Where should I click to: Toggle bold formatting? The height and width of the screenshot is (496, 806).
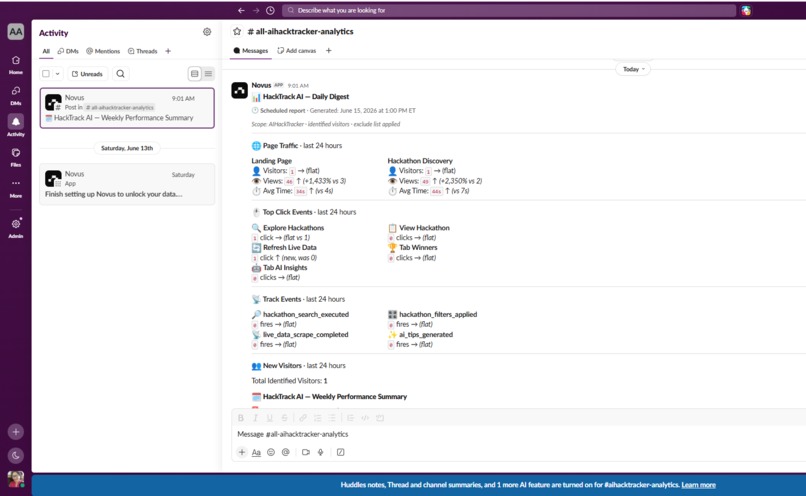pyautogui.click(x=241, y=418)
